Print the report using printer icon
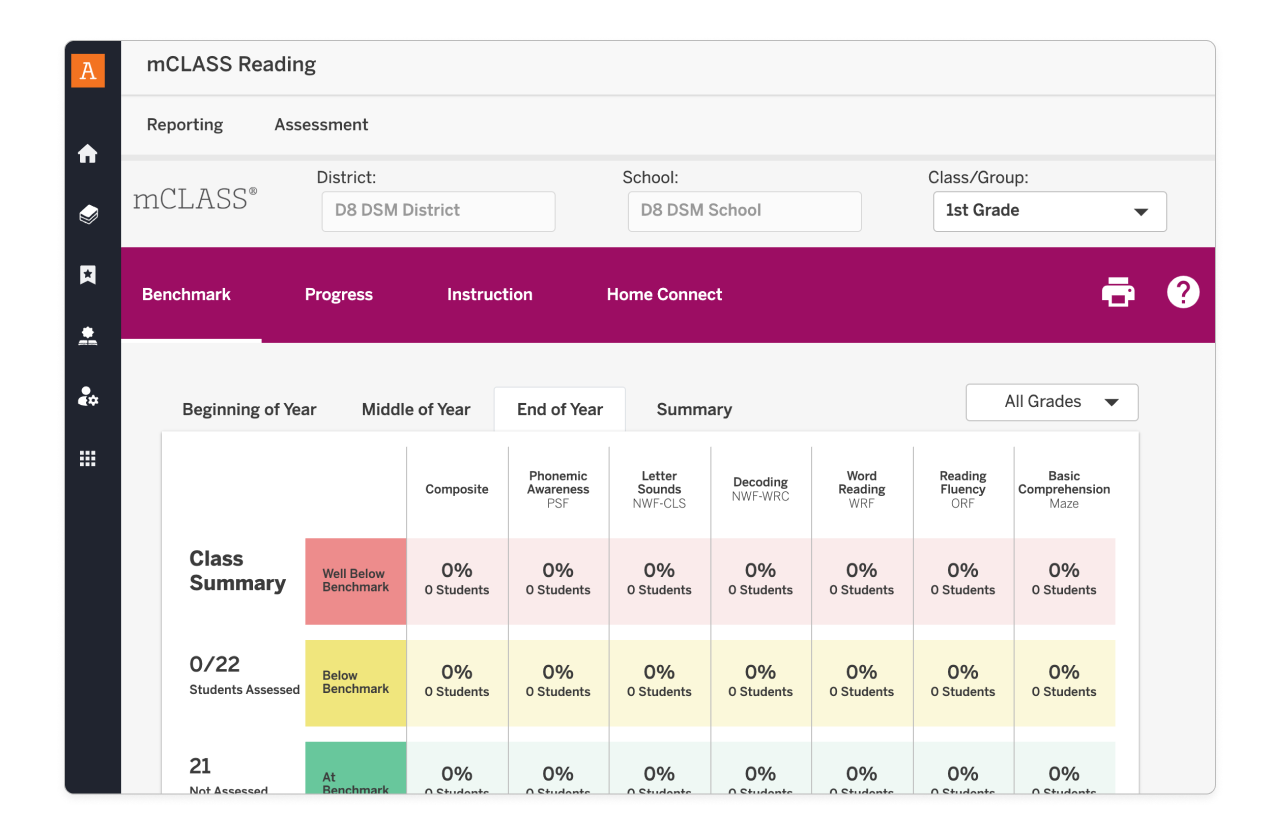The image size is (1280, 836). (x=1118, y=293)
